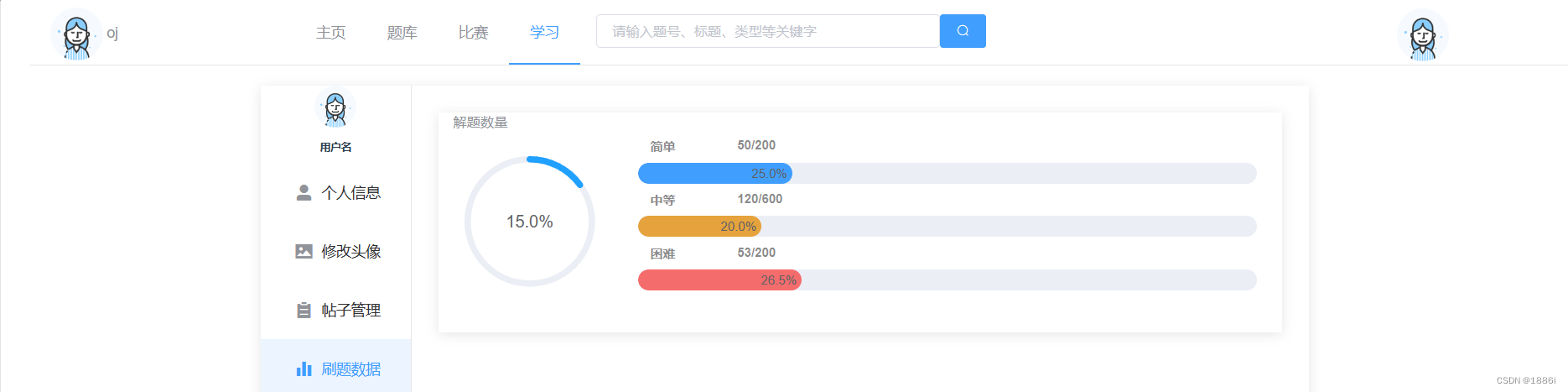Click the 50/200 count value
The height and width of the screenshot is (392, 1568).
(756, 145)
